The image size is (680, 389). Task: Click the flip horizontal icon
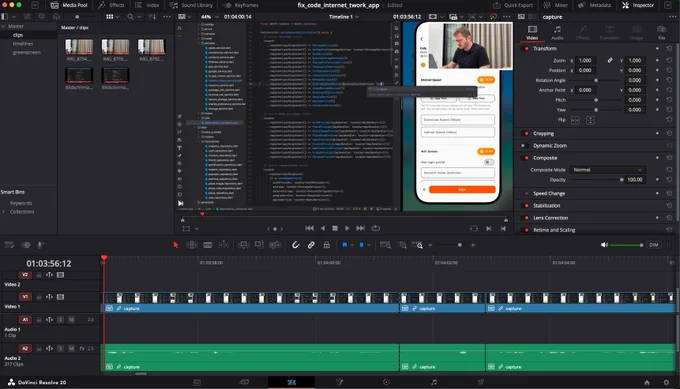(x=575, y=120)
